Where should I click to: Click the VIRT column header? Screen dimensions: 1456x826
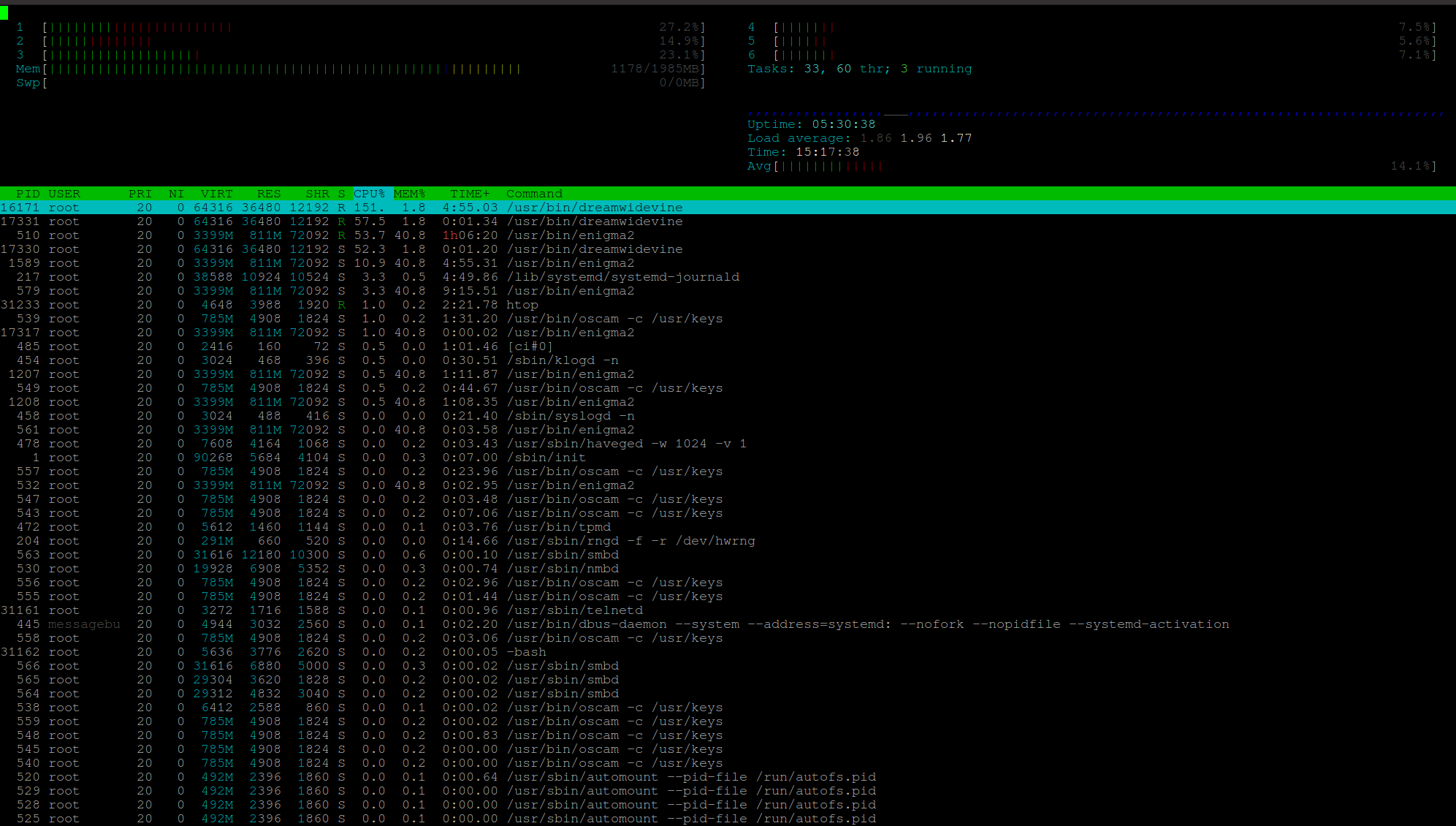coord(216,194)
